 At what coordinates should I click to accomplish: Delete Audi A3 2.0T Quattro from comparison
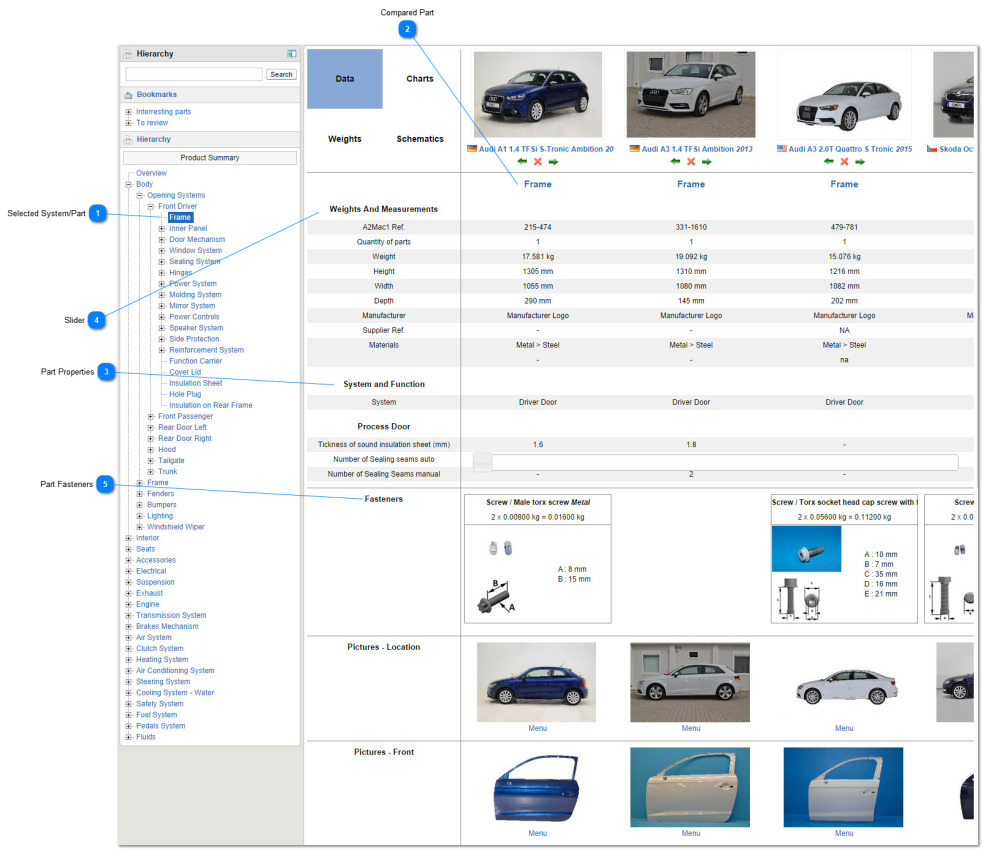click(844, 162)
